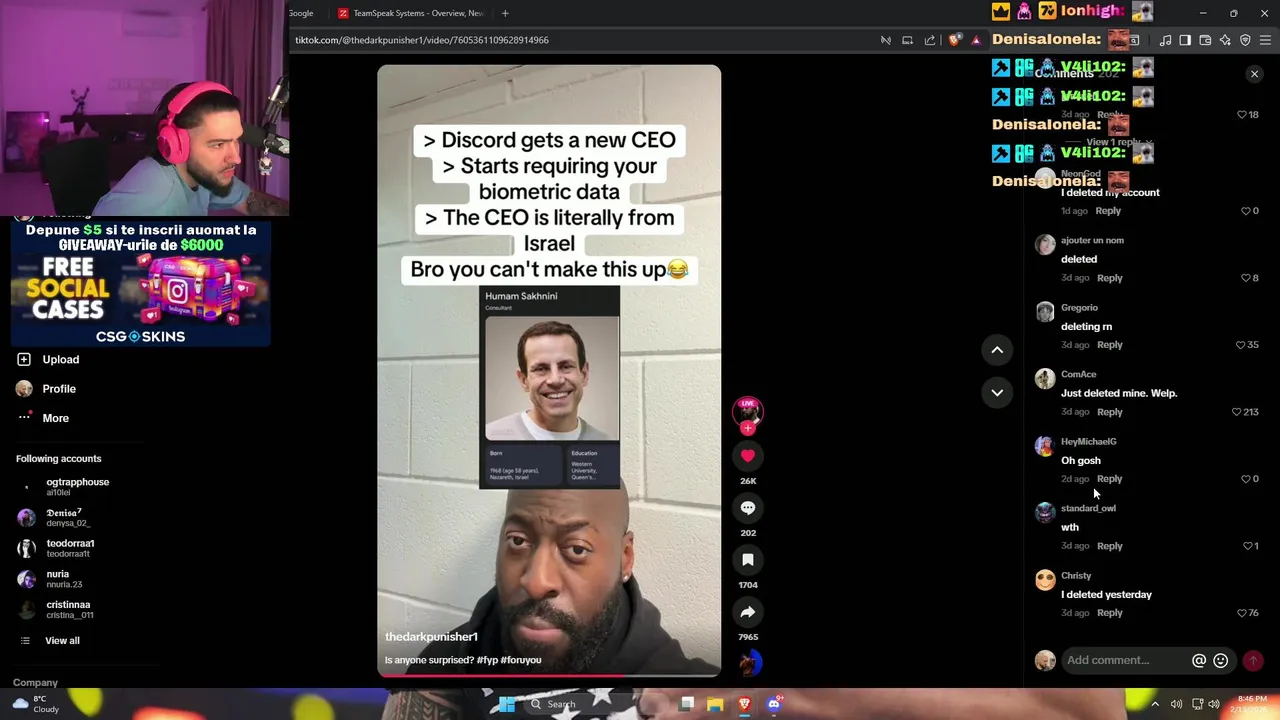Like HeyMichaelG's "Oh gosh" comment
The height and width of the screenshot is (720, 1280).
pos(1246,479)
